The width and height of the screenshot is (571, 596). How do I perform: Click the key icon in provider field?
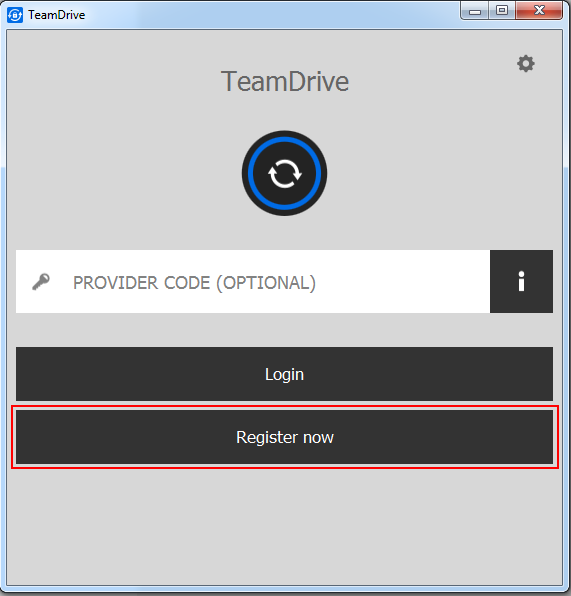pos(41,282)
